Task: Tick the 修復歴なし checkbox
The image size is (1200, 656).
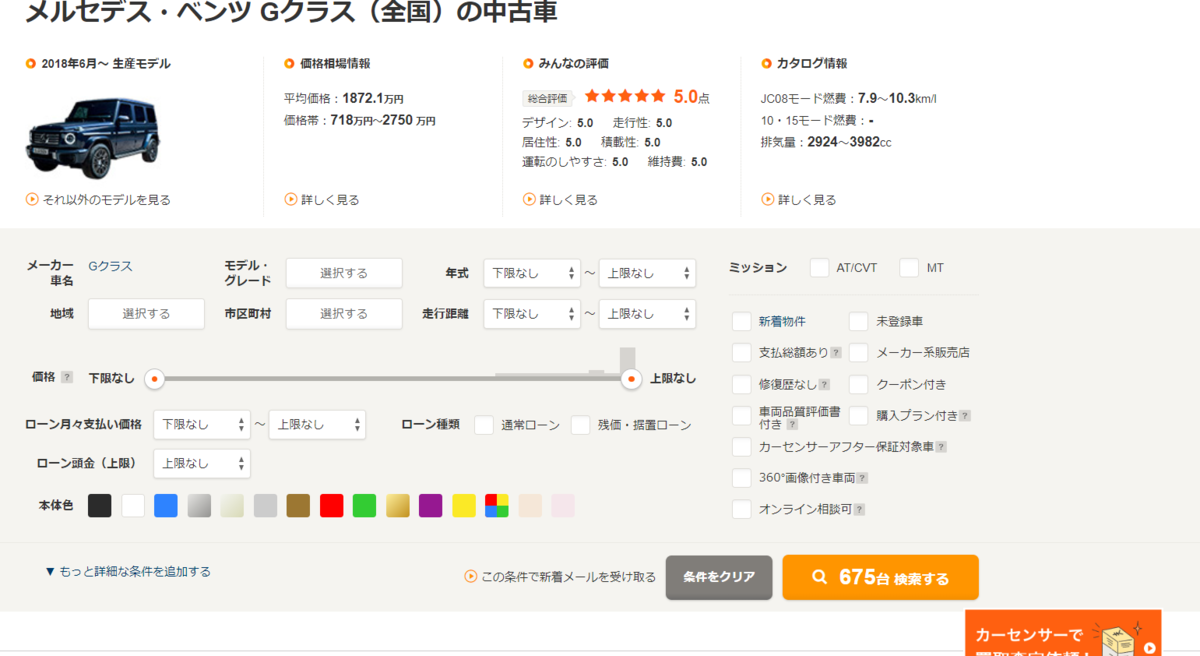Action: [741, 384]
